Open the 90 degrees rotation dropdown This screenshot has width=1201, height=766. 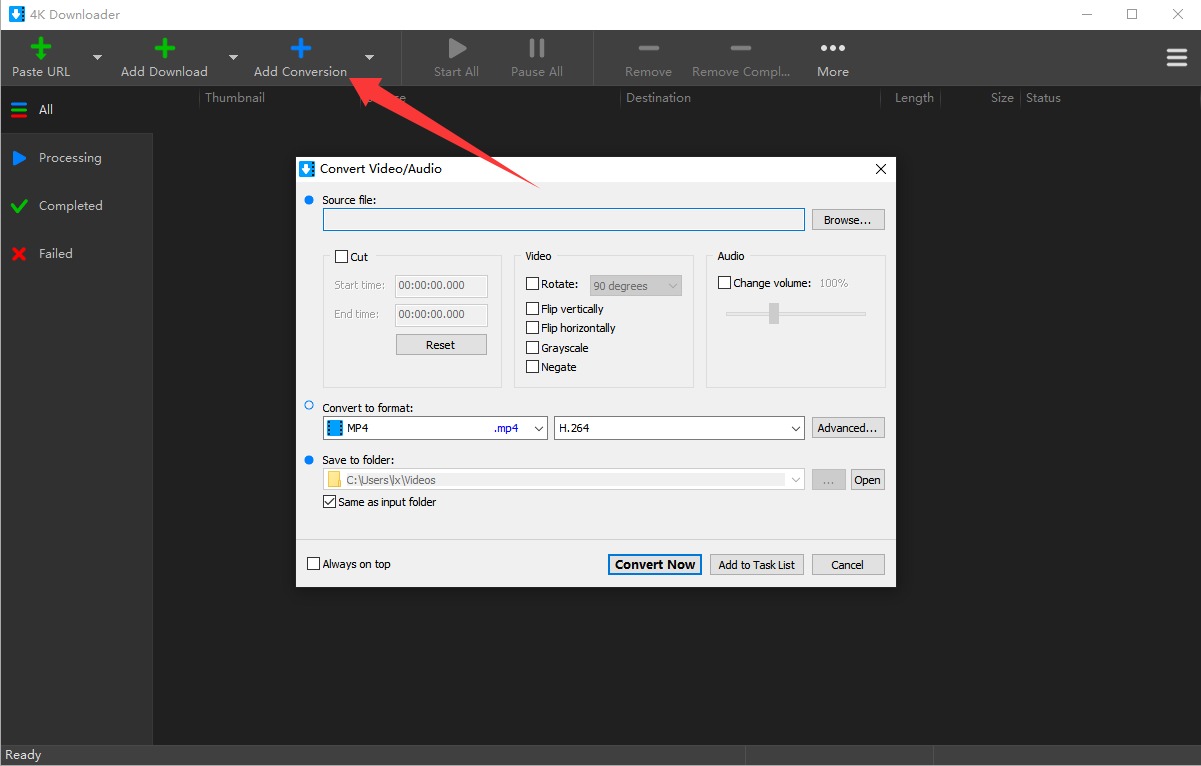636,286
